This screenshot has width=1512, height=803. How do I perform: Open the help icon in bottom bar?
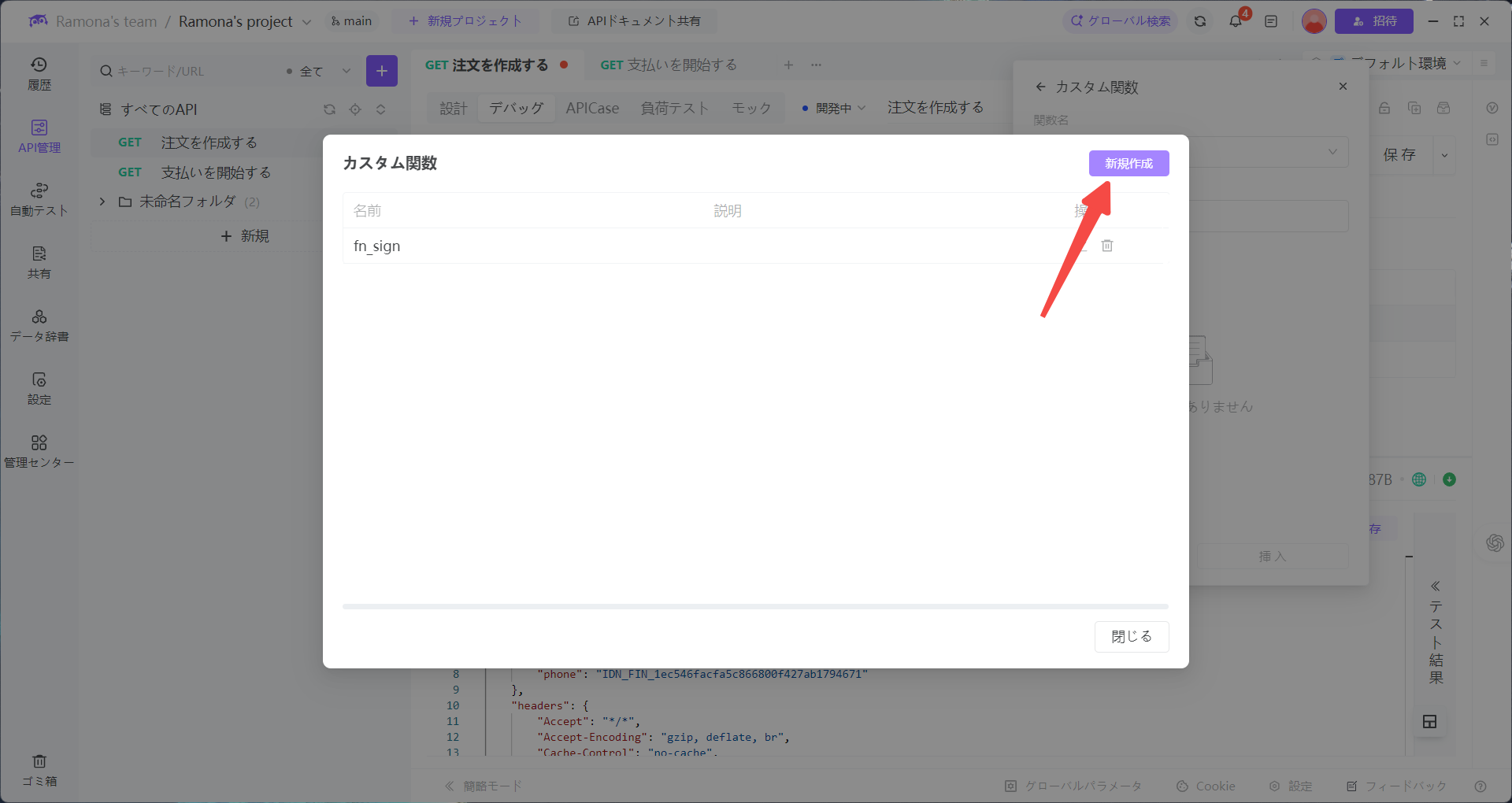coord(1480,786)
